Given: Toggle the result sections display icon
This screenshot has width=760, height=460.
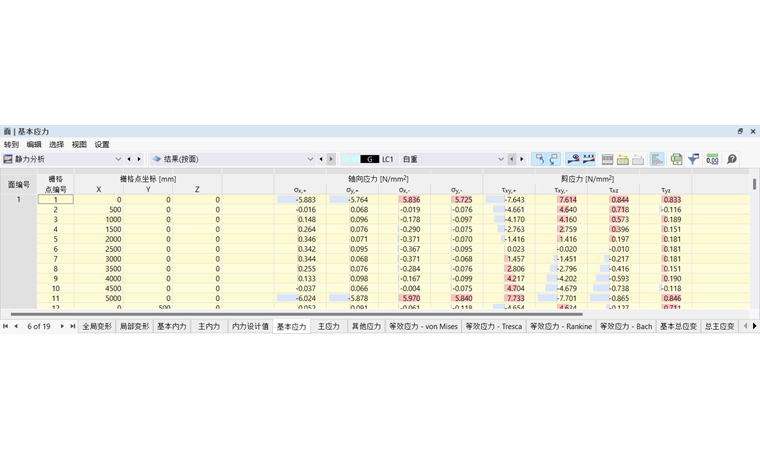Looking at the screenshot, I should (x=588, y=159).
